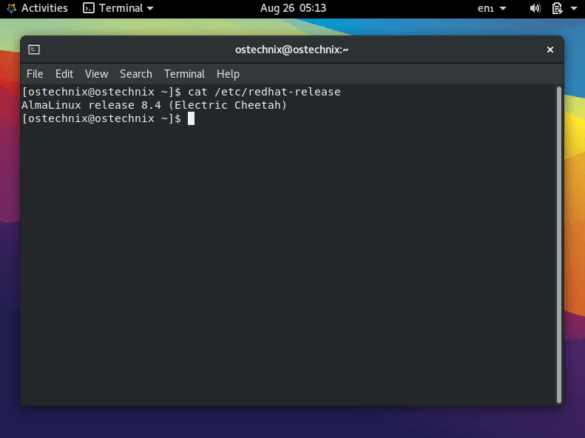Click the power status icon in top bar
The image size is (585, 438).
tap(557, 8)
